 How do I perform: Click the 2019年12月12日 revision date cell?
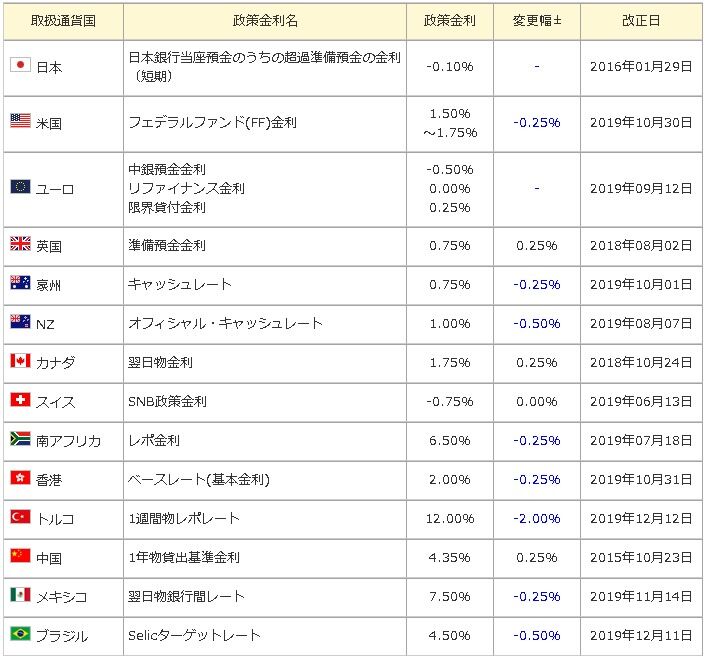[641, 518]
